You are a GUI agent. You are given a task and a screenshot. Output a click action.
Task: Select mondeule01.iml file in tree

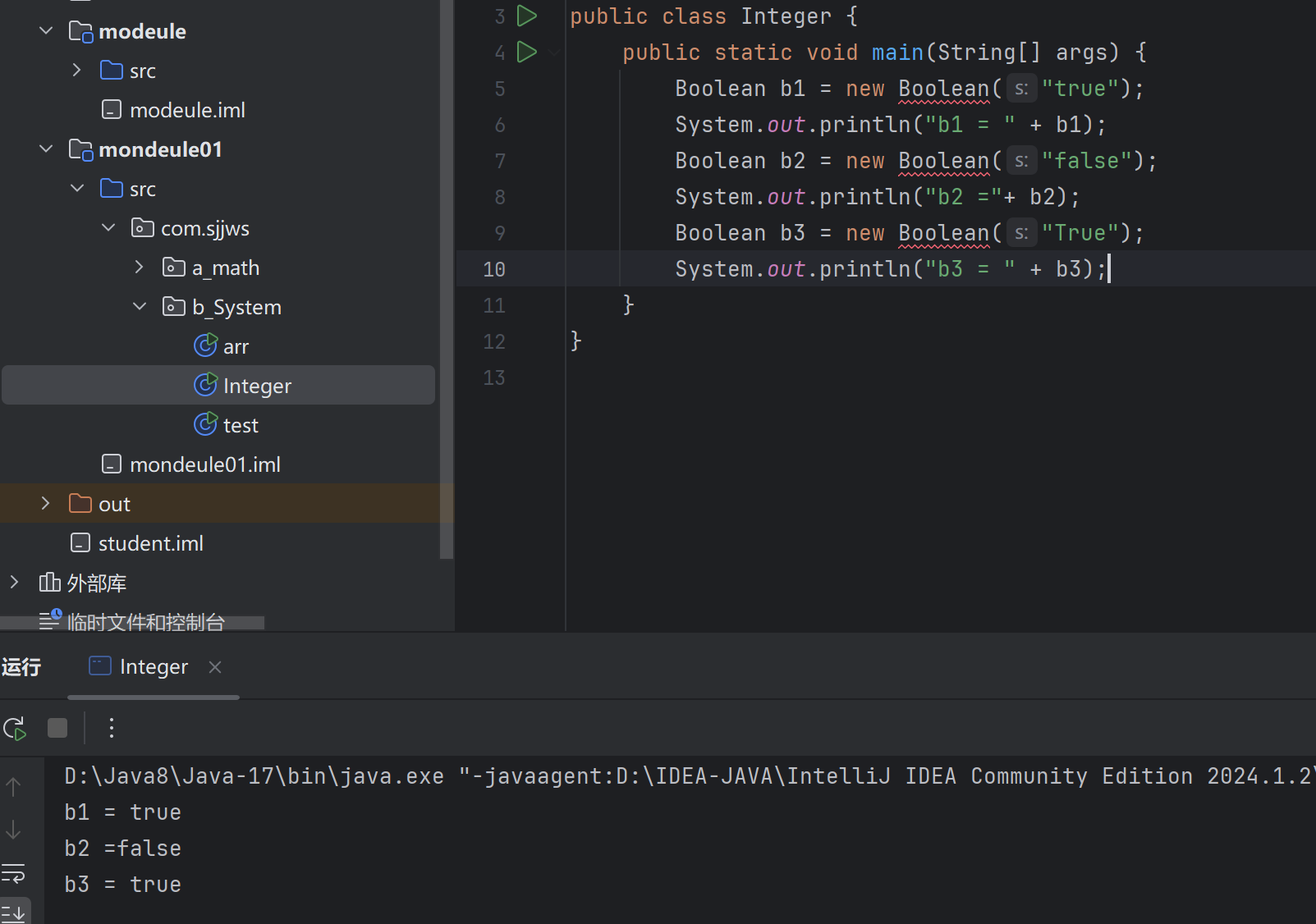pos(204,464)
